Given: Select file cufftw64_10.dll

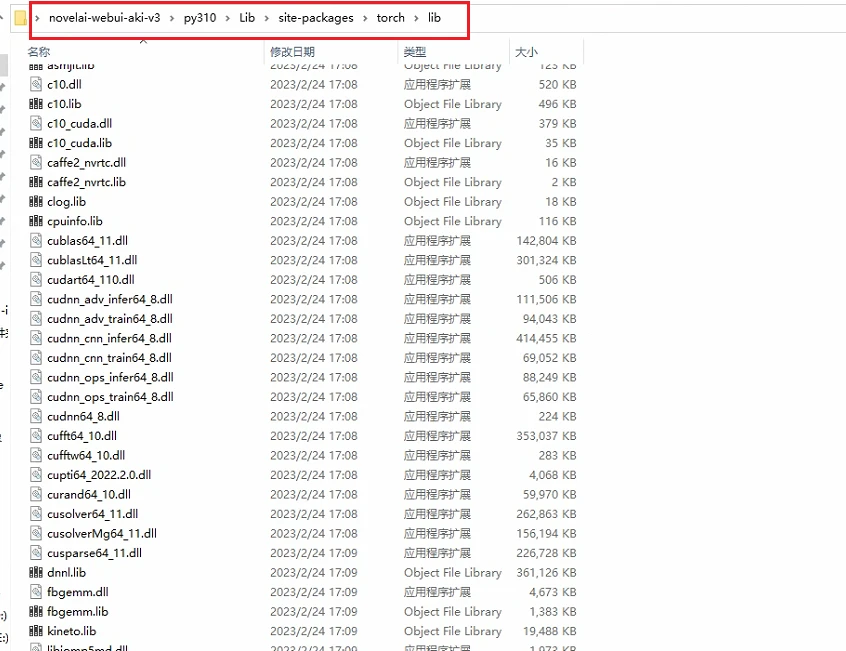Looking at the screenshot, I should pyautogui.click(x=86, y=455).
